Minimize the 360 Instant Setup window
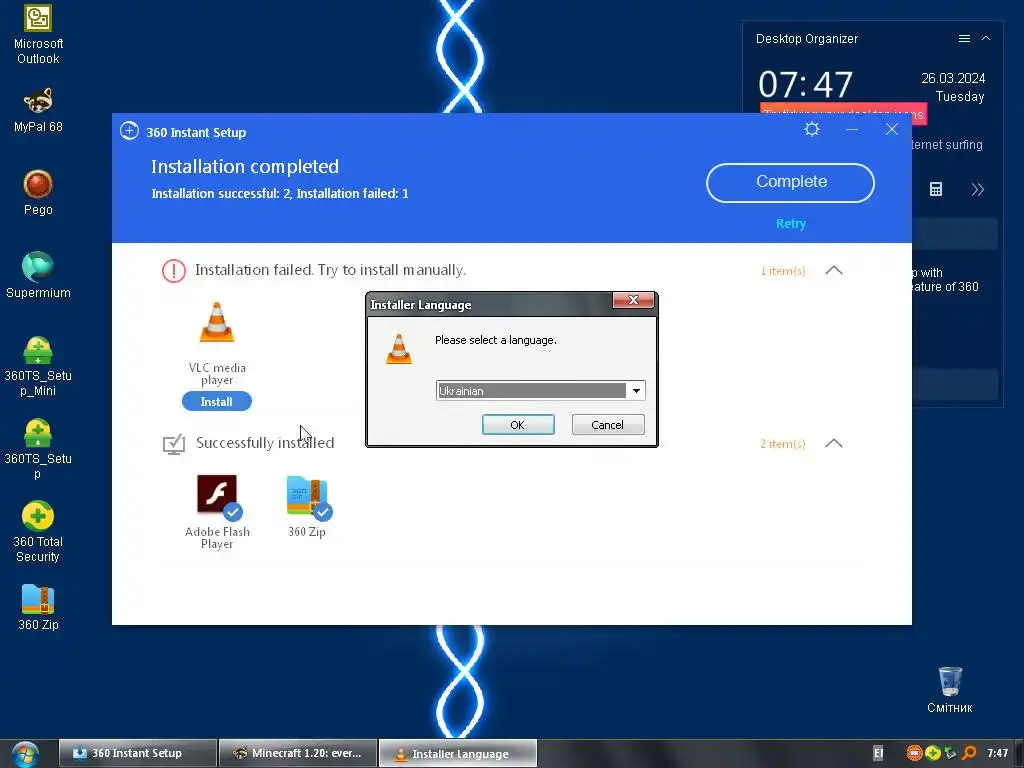The width and height of the screenshot is (1024, 768). 852,129
